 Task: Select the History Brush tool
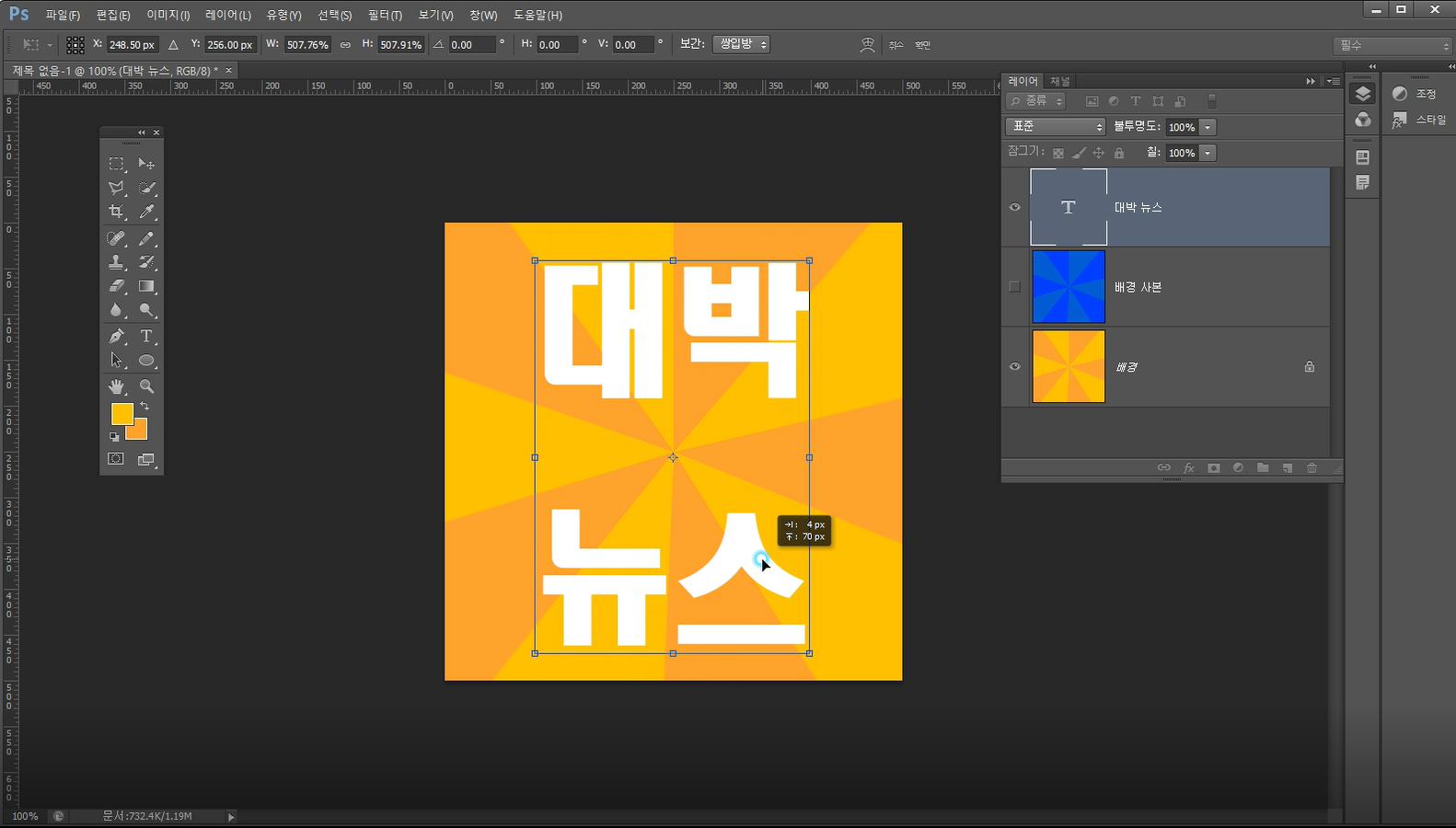coord(146,262)
